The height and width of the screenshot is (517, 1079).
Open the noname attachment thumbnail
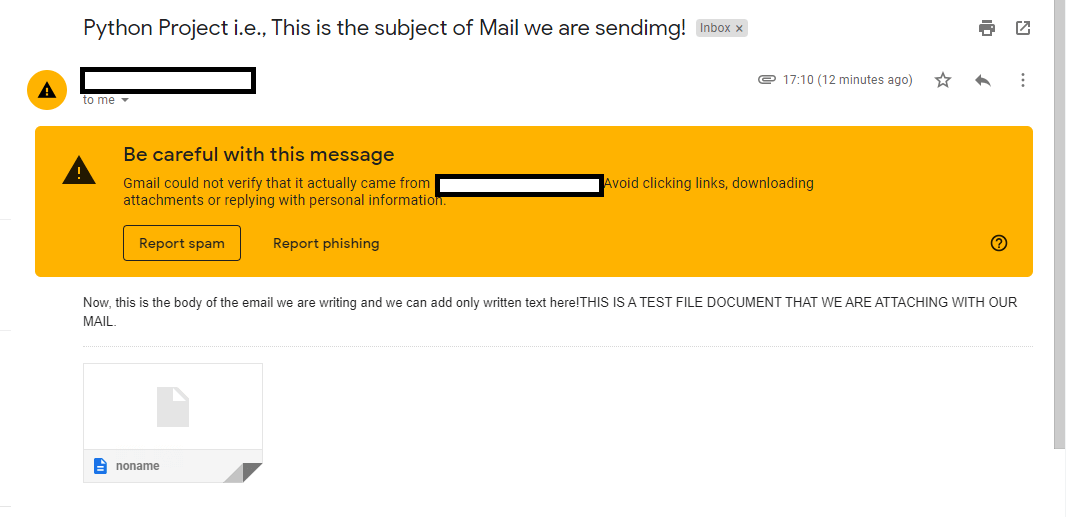pos(173,406)
